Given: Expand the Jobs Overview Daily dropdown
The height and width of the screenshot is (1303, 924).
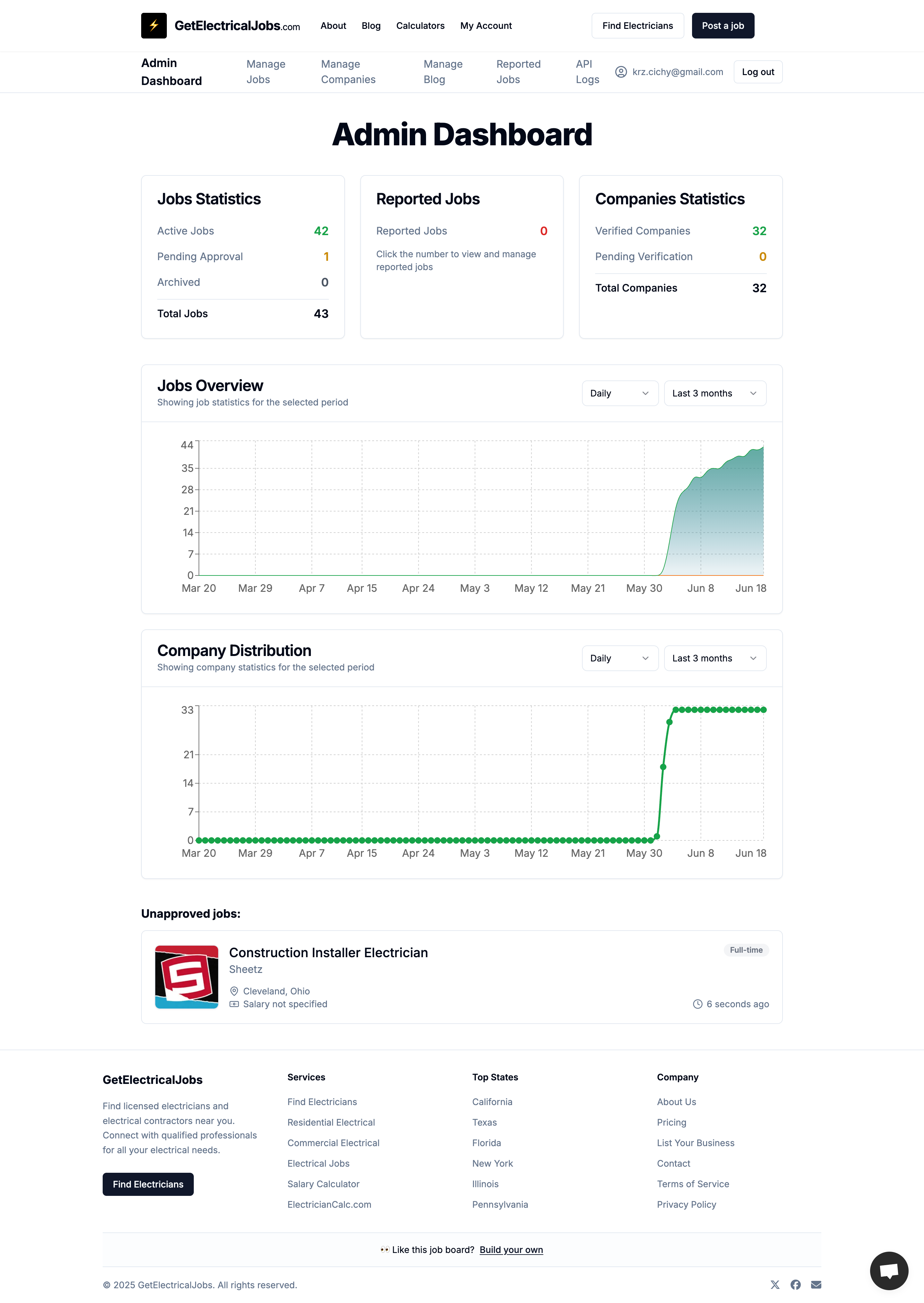Looking at the screenshot, I should 620,393.
